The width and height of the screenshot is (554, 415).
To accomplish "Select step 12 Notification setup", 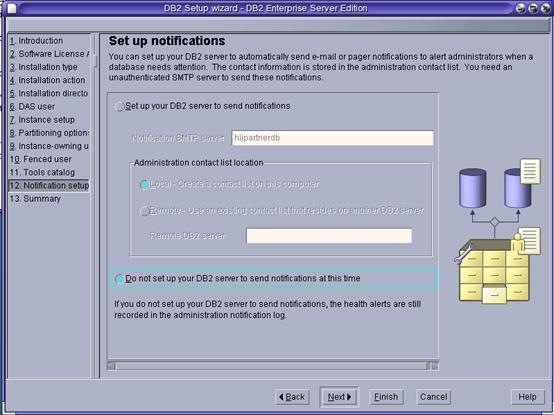I will pos(49,185).
